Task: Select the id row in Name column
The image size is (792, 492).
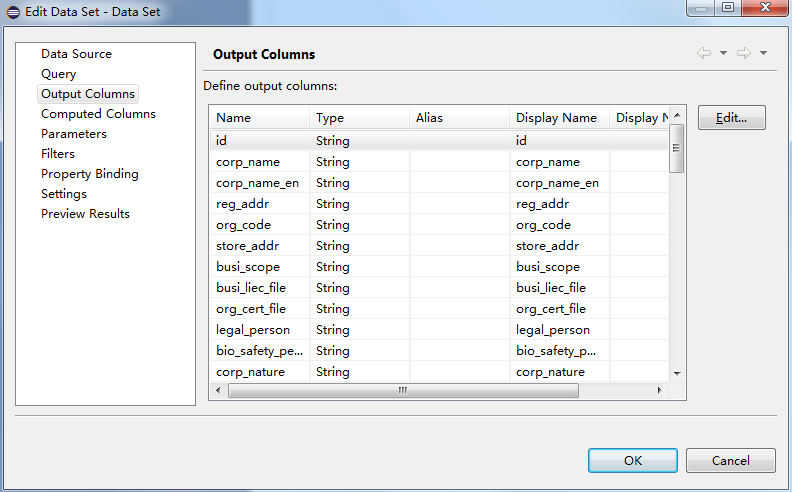Action: pyautogui.click(x=260, y=140)
